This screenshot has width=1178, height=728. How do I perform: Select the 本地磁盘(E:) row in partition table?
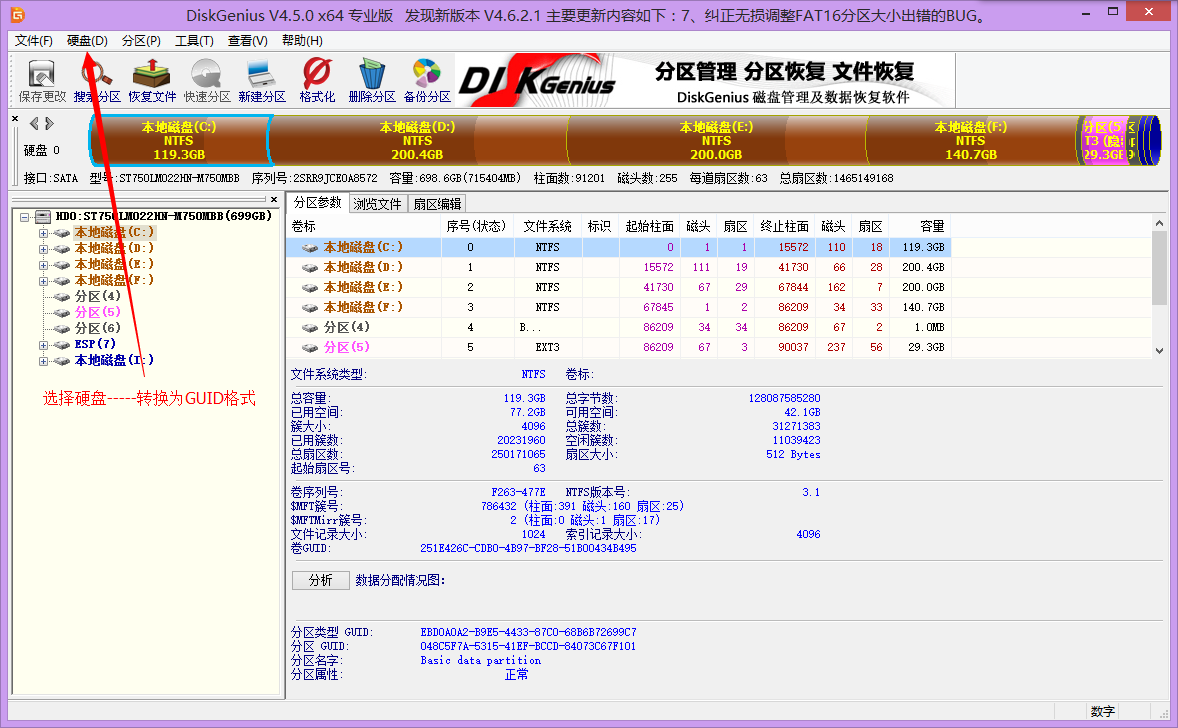coord(618,288)
